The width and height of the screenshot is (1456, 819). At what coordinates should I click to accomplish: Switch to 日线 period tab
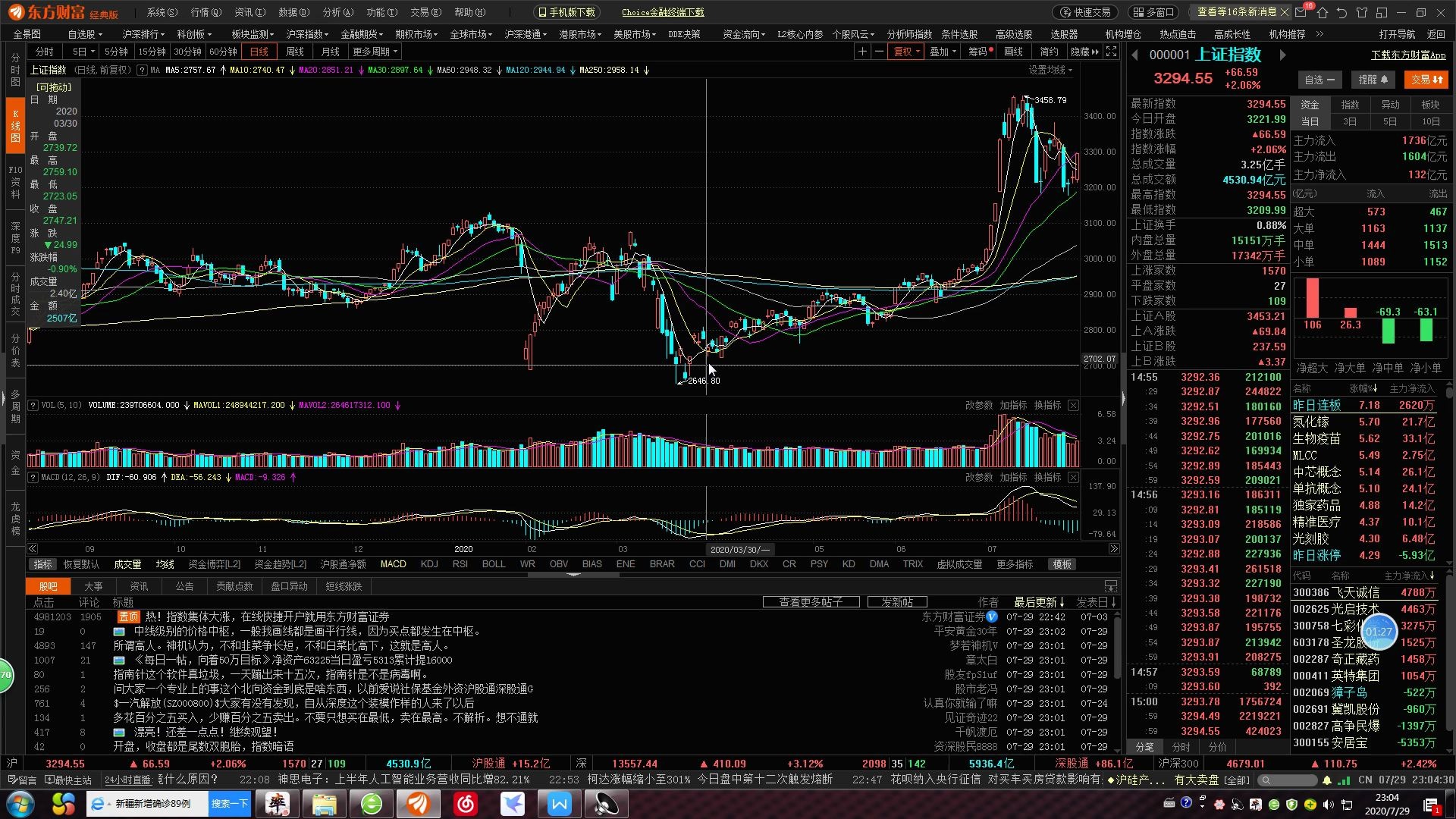[259, 52]
